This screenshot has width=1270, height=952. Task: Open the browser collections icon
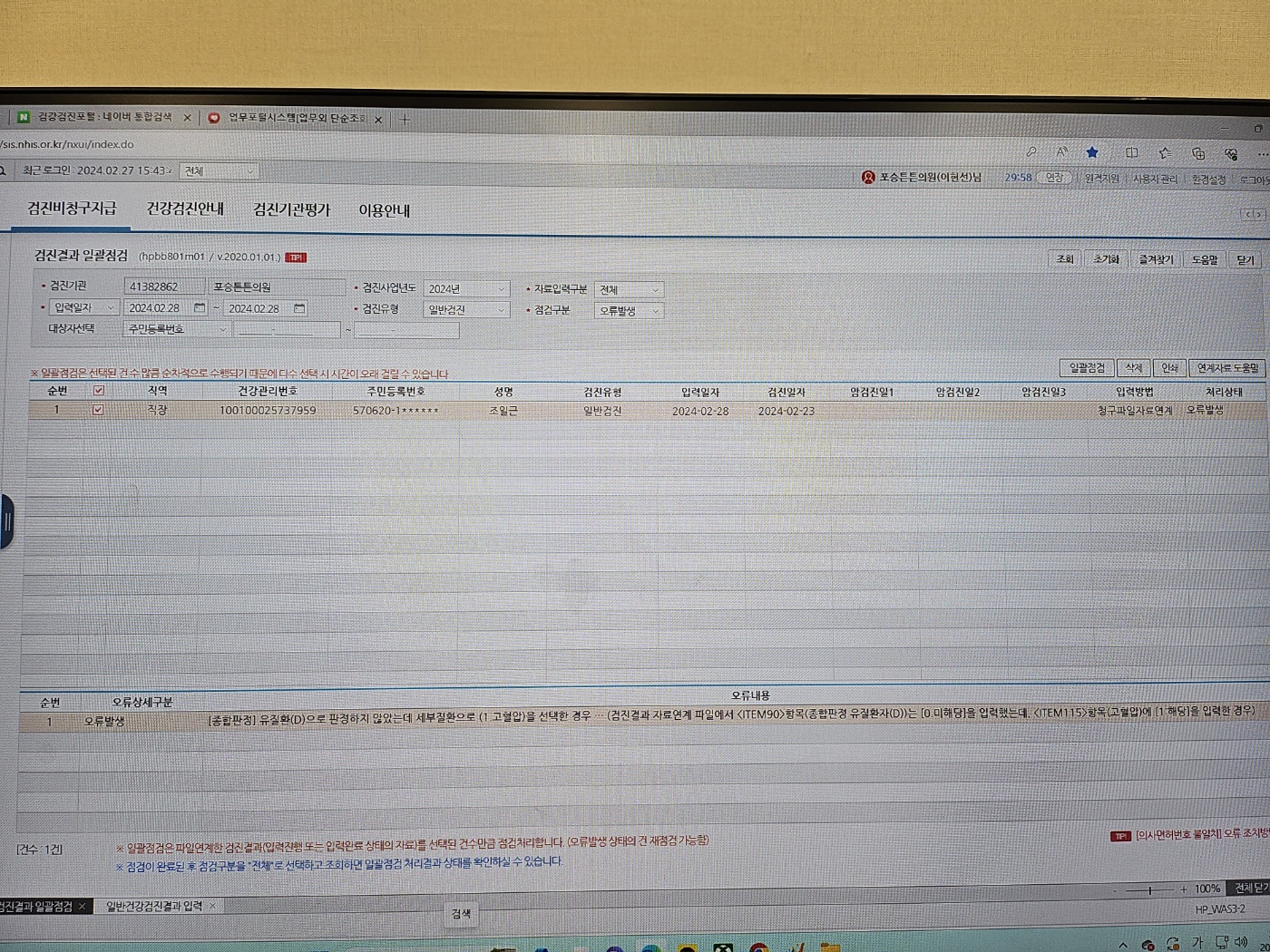pyautogui.click(x=1198, y=153)
